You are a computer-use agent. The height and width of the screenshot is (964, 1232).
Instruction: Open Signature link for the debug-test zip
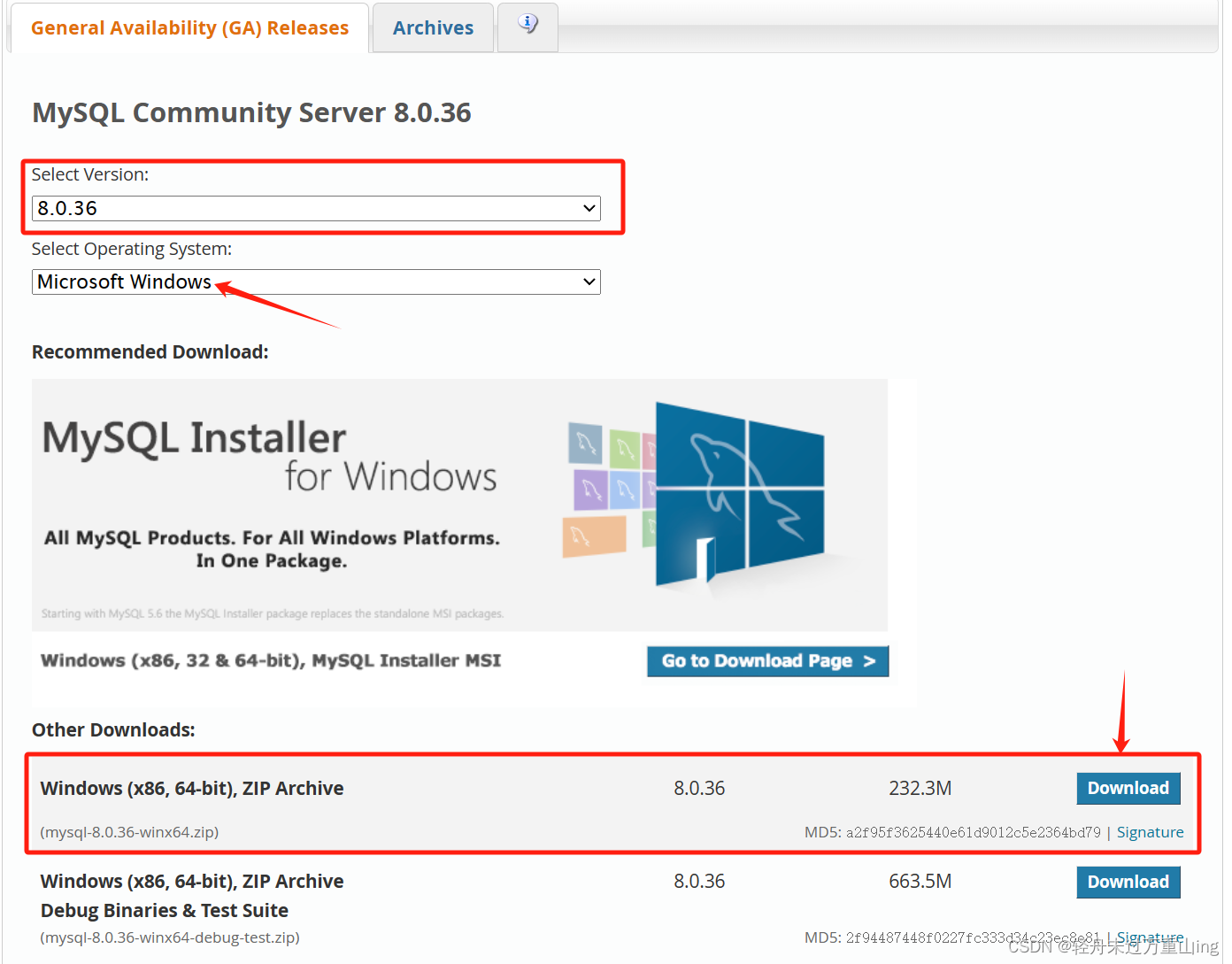coord(1150,937)
